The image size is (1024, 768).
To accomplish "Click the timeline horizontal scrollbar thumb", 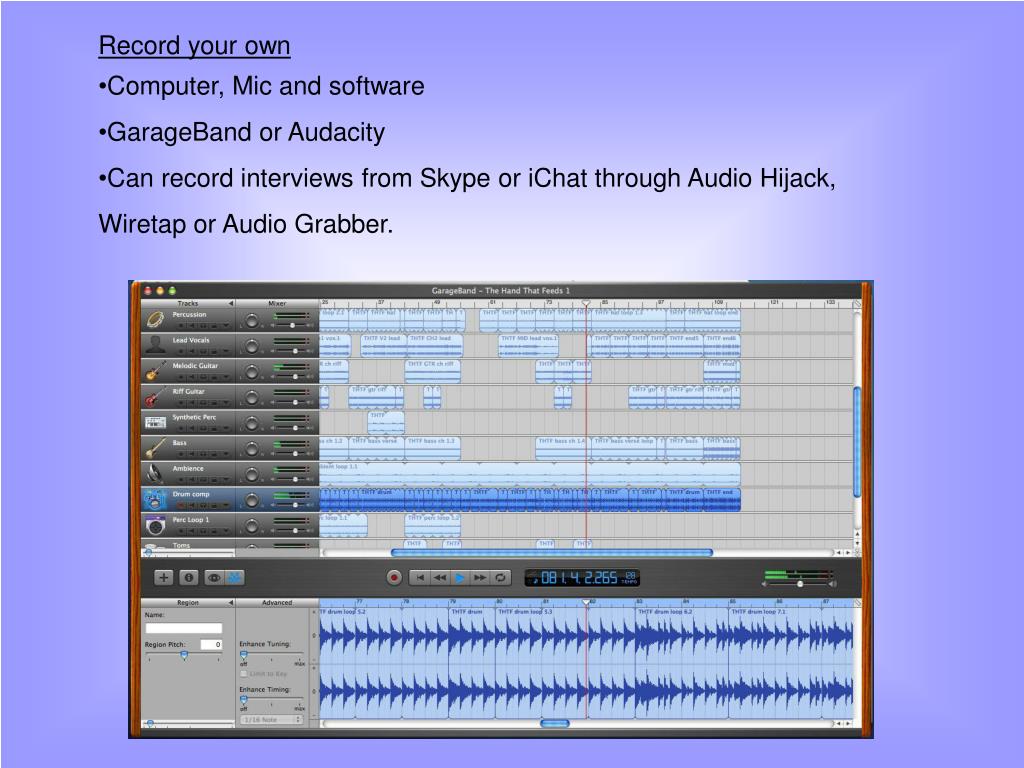I will [552, 552].
